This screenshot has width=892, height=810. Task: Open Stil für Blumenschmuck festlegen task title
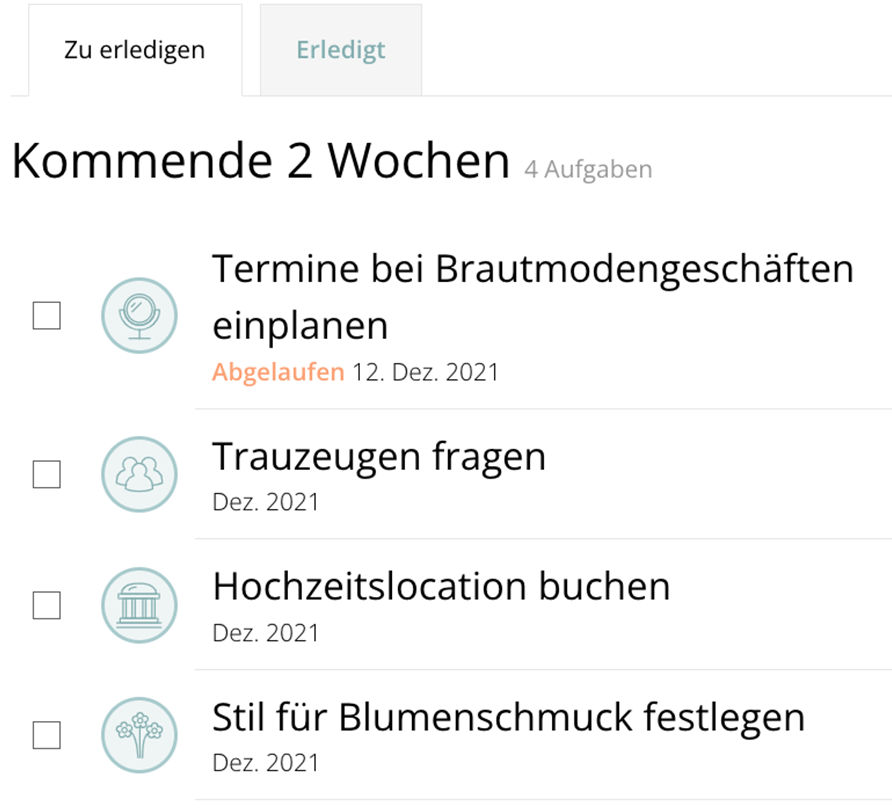point(508,718)
